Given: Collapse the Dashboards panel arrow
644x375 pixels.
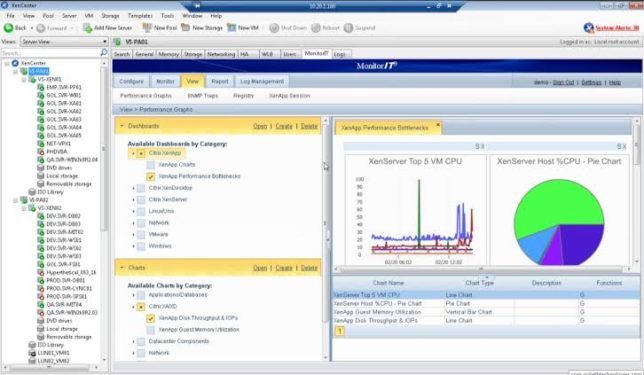Looking at the screenshot, I should coord(122,126).
